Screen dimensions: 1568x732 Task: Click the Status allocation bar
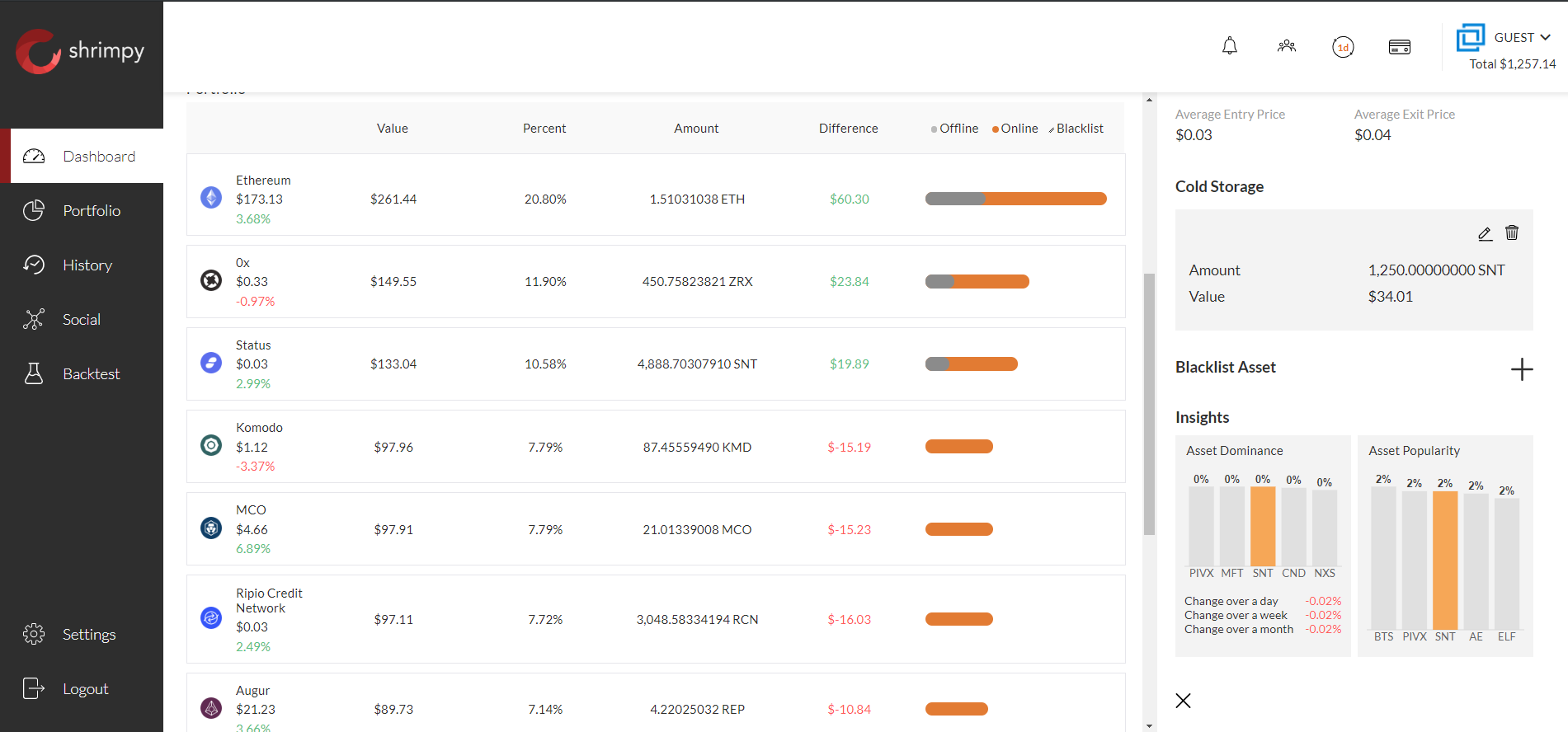coord(972,364)
